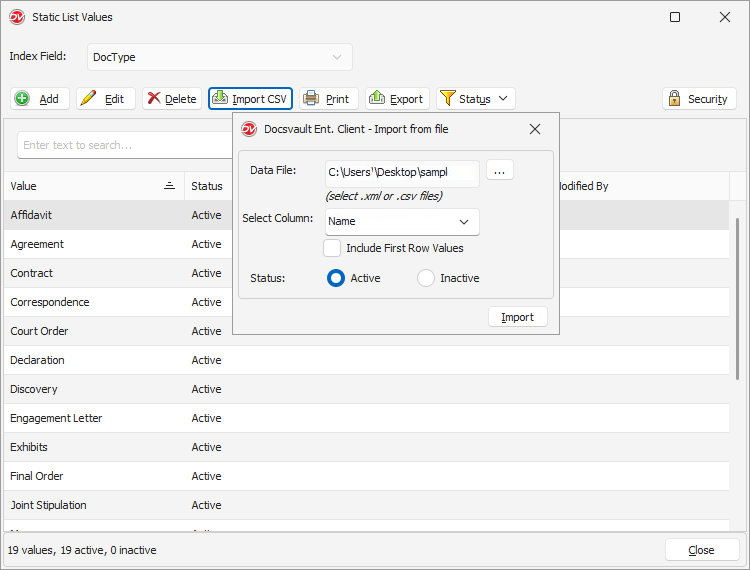Click the Data File path field

pos(402,173)
